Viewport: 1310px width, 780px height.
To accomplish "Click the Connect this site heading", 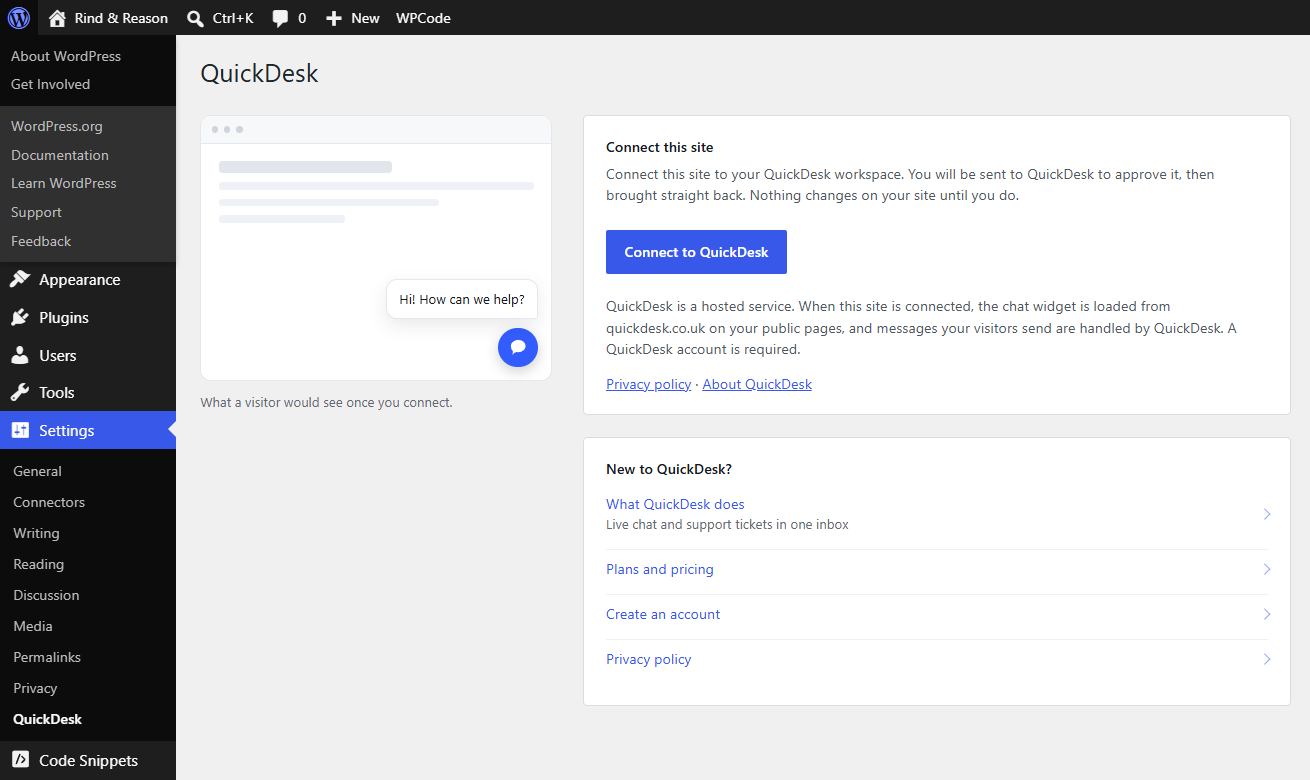I will [x=660, y=147].
